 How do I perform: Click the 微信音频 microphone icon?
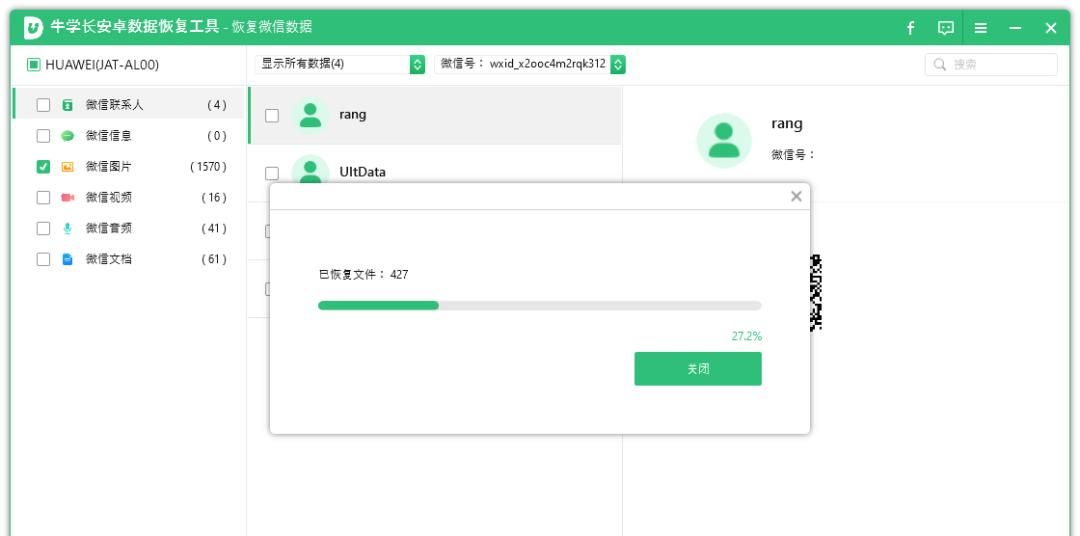pyautogui.click(x=68, y=228)
